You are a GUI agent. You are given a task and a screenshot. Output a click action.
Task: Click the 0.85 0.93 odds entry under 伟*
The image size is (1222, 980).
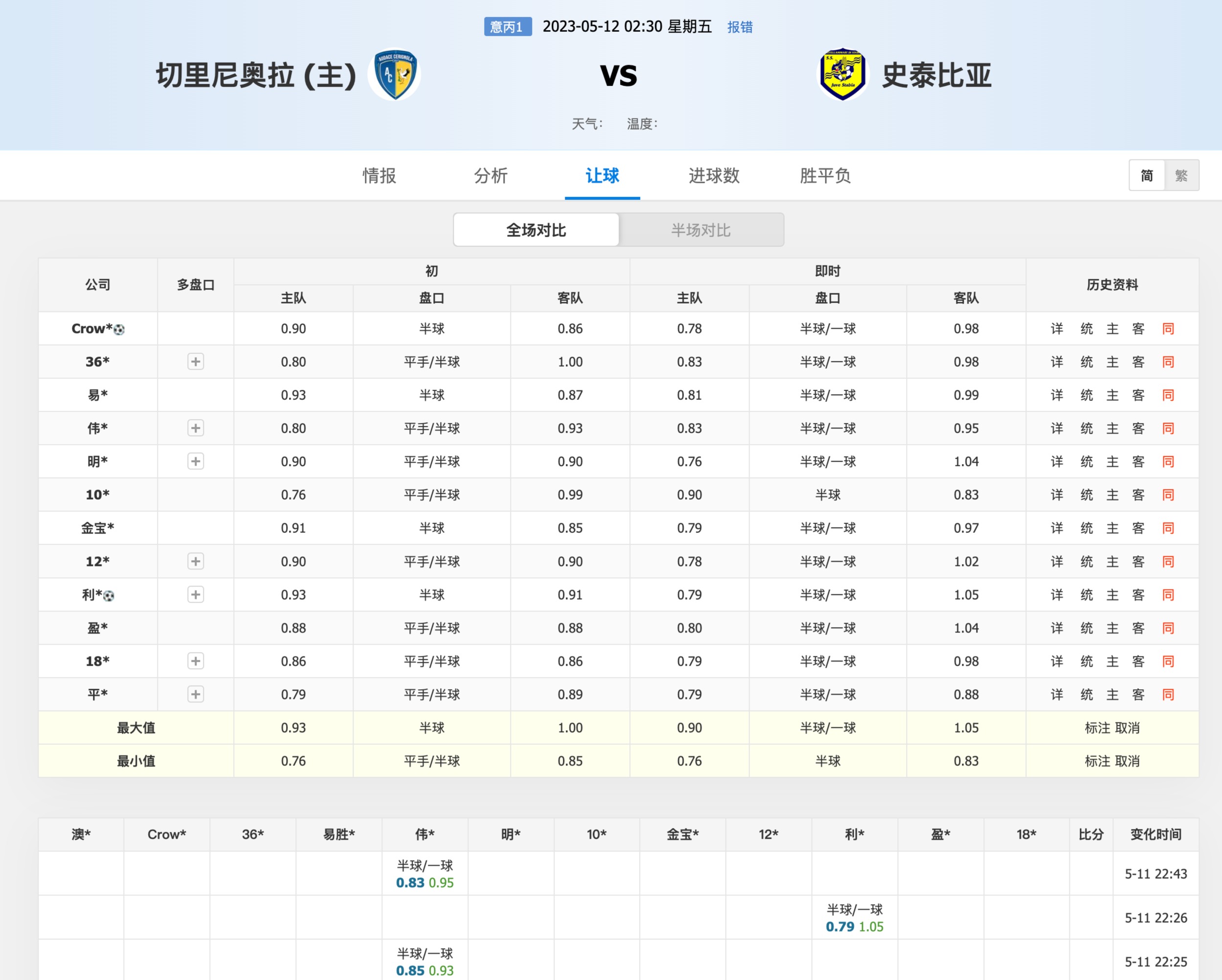click(425, 970)
